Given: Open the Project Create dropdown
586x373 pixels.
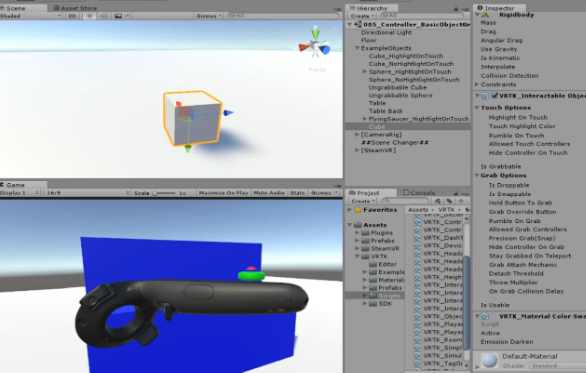Looking at the screenshot, I should [x=362, y=201].
